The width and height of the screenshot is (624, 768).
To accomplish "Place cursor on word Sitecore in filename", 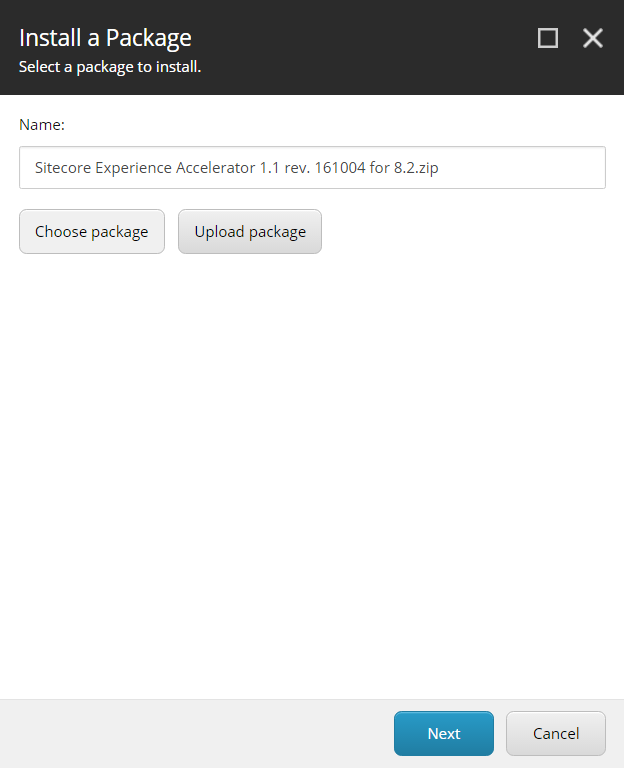I will [63, 168].
